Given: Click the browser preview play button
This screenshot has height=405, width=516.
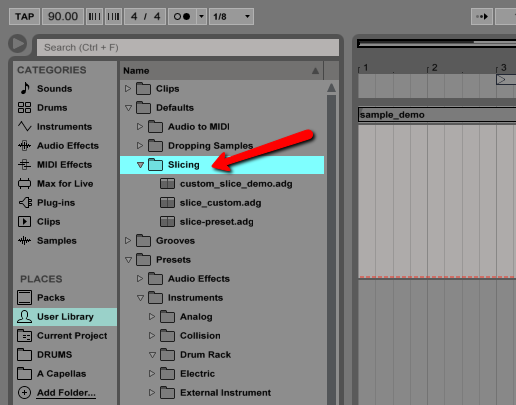Looking at the screenshot, I should [17, 43].
